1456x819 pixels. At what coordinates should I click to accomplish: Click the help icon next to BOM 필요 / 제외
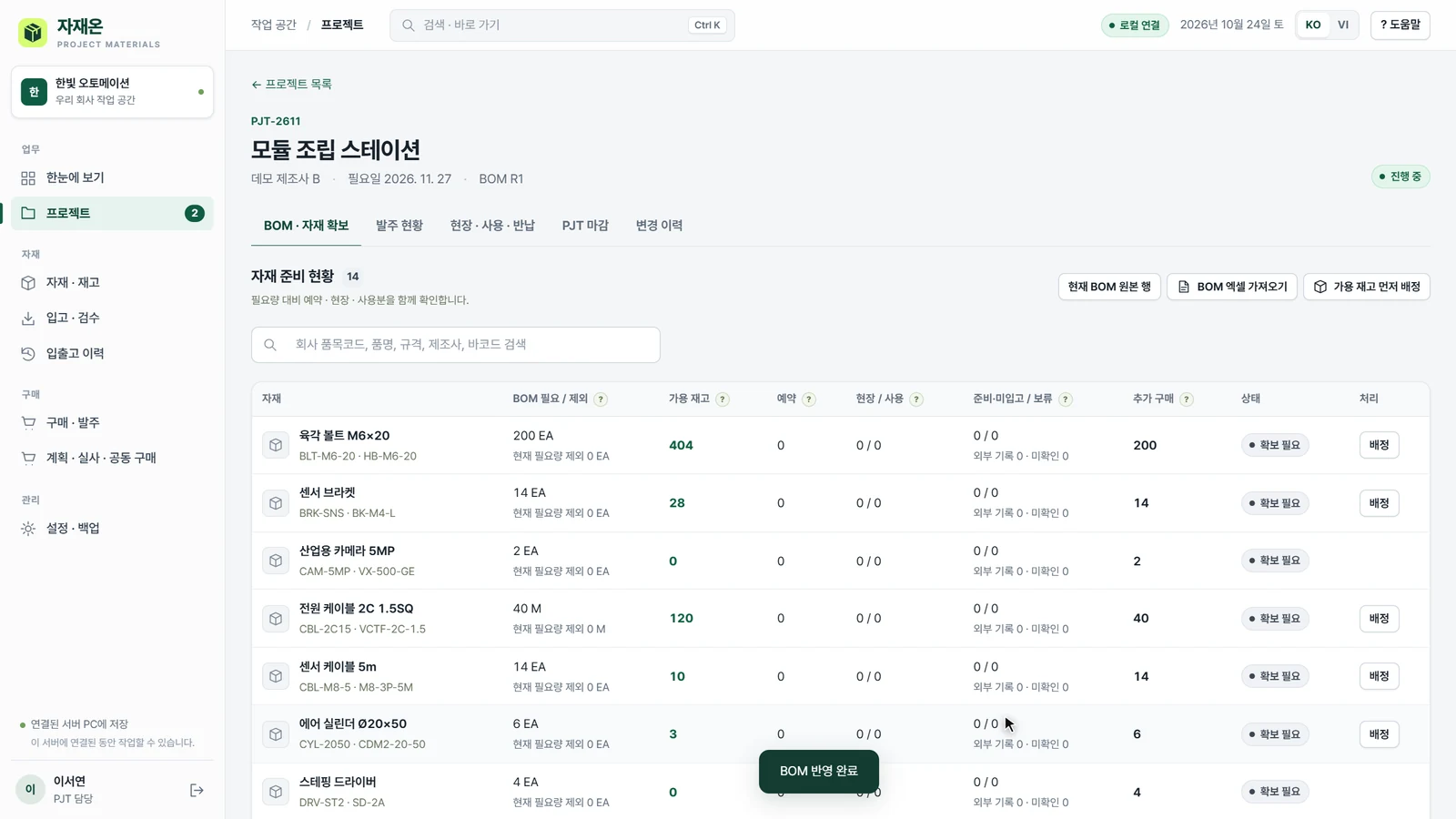point(601,399)
